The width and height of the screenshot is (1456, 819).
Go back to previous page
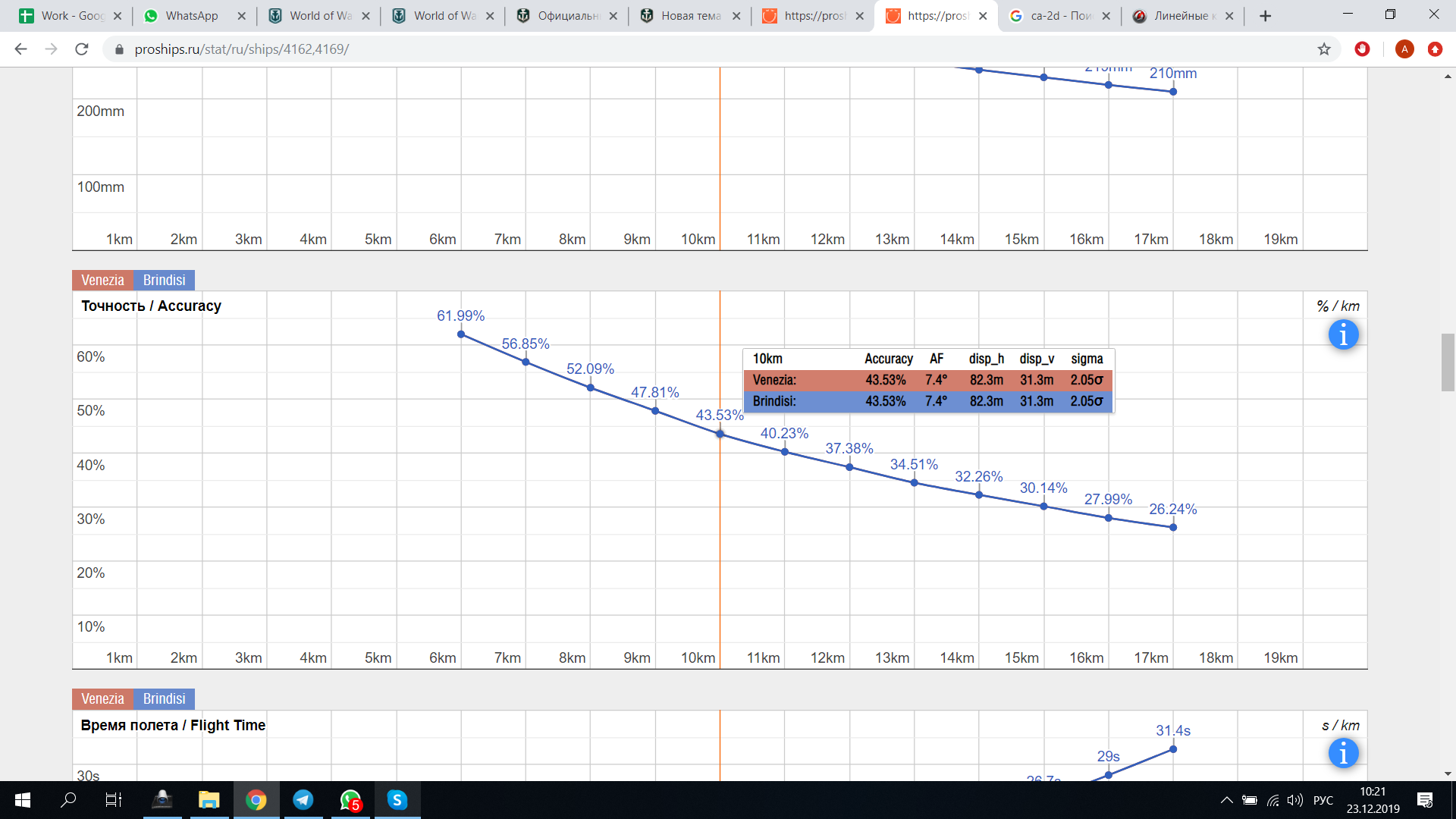[20, 49]
